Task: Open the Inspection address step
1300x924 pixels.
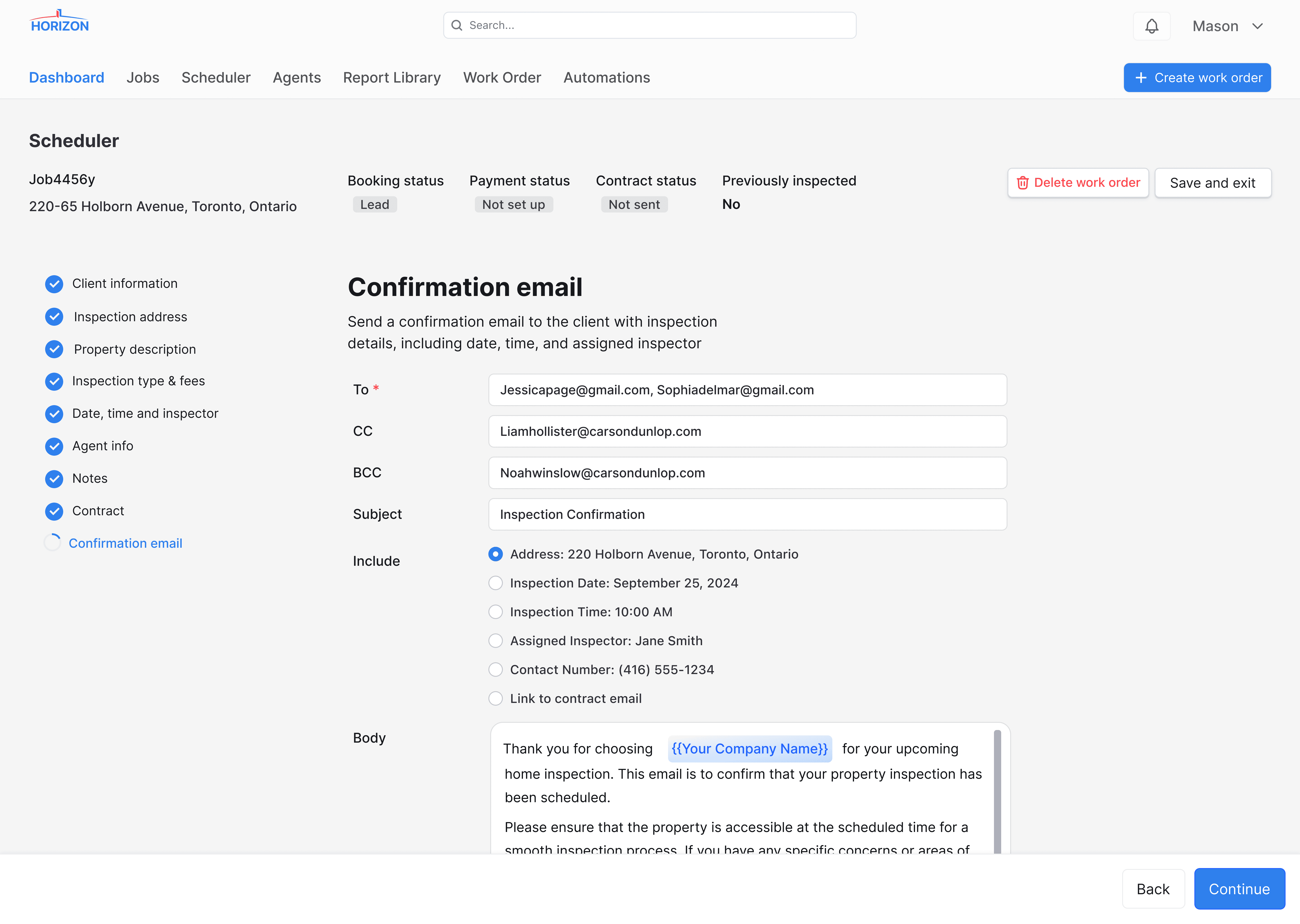Action: click(x=130, y=317)
